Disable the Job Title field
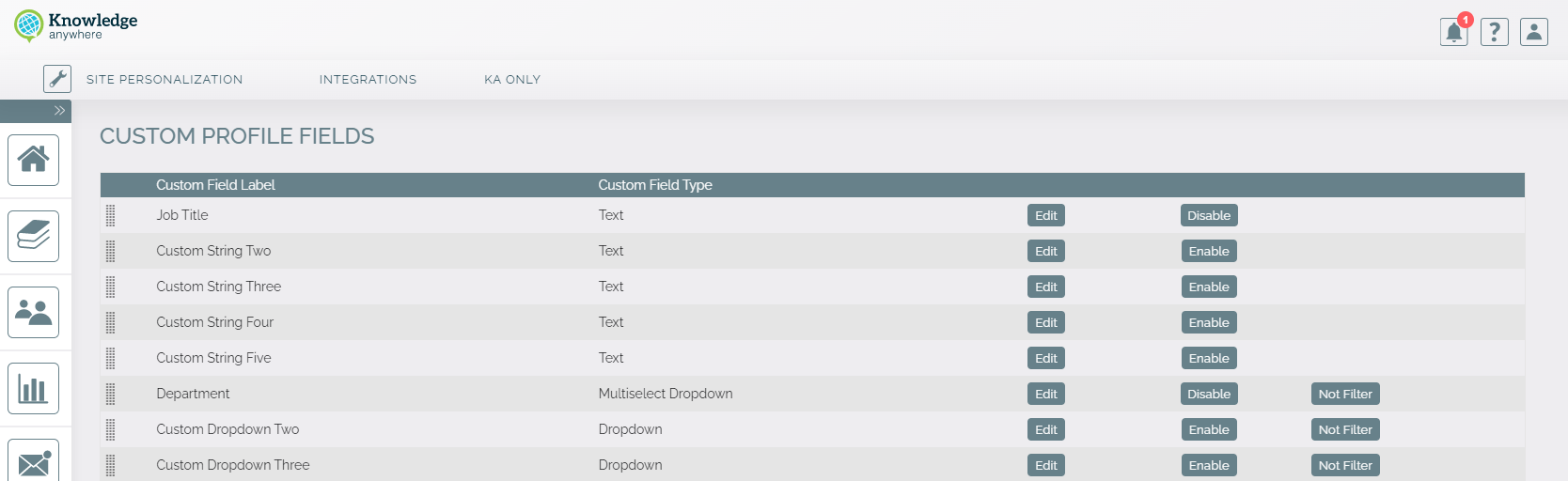Image resolution: width=1568 pixels, height=481 pixels. (x=1208, y=215)
